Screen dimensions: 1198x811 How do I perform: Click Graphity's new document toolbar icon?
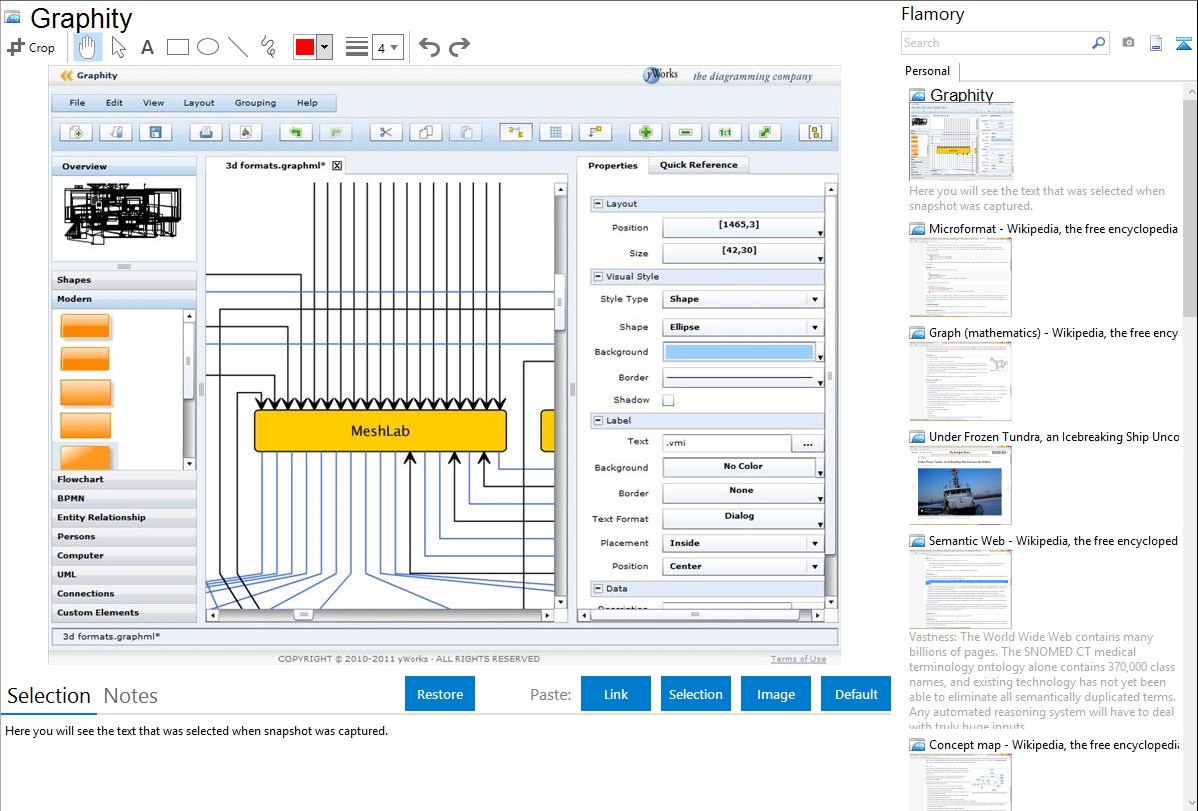pyautogui.click(x=76, y=132)
